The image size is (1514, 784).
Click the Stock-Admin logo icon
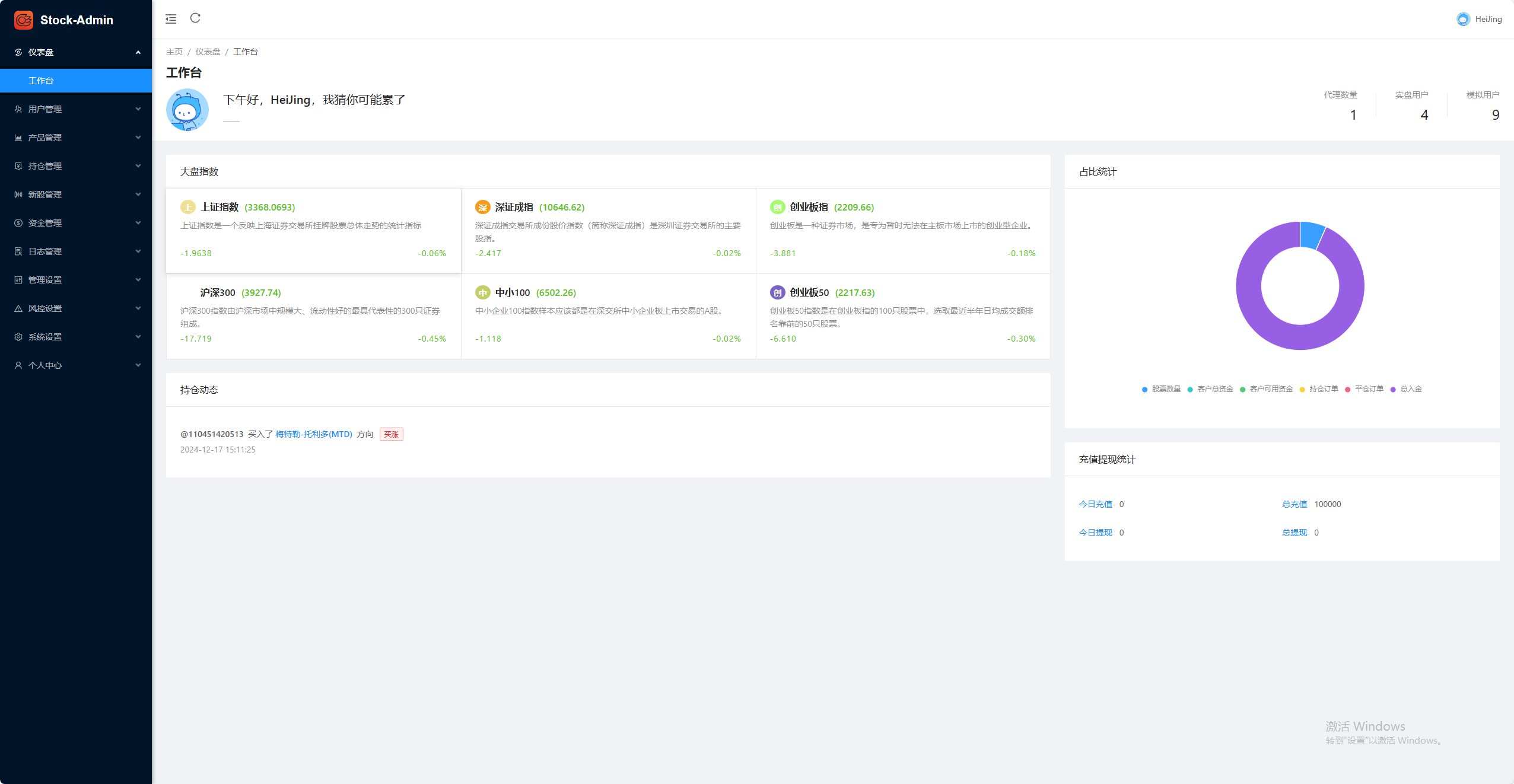coord(24,20)
